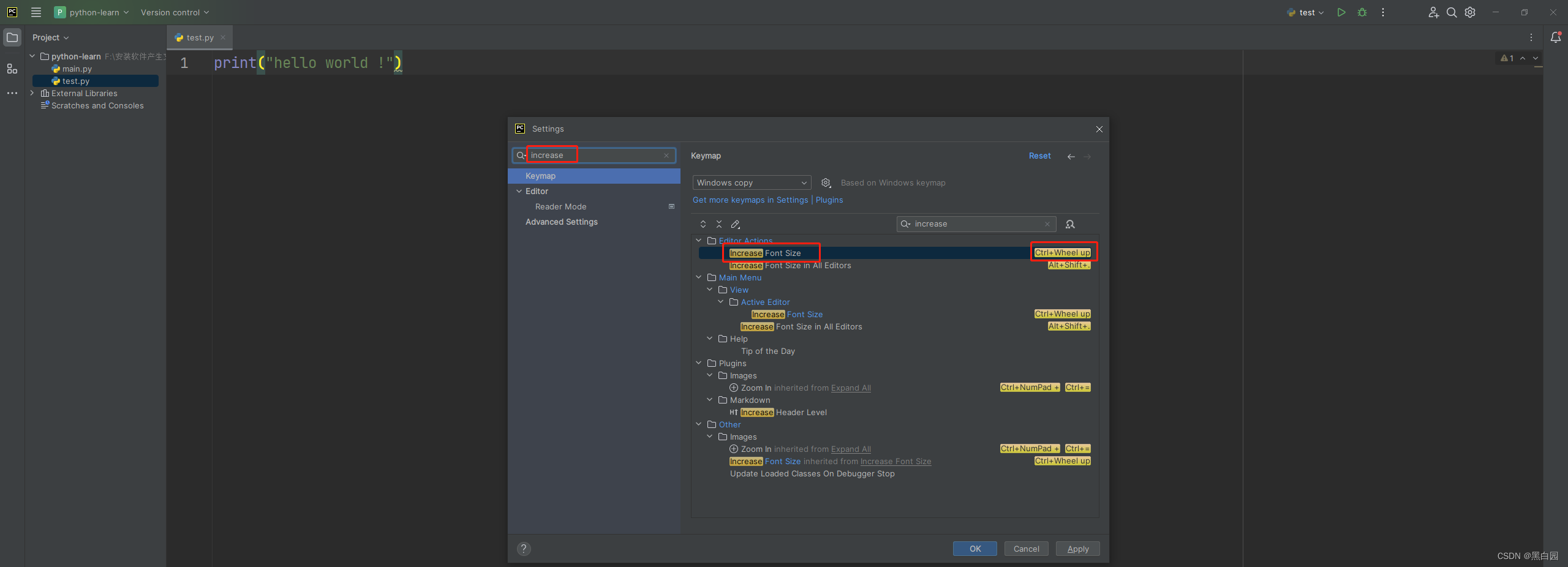Open Project view dropdown
Image resolution: width=1568 pixels, height=567 pixels.
pyautogui.click(x=51, y=37)
